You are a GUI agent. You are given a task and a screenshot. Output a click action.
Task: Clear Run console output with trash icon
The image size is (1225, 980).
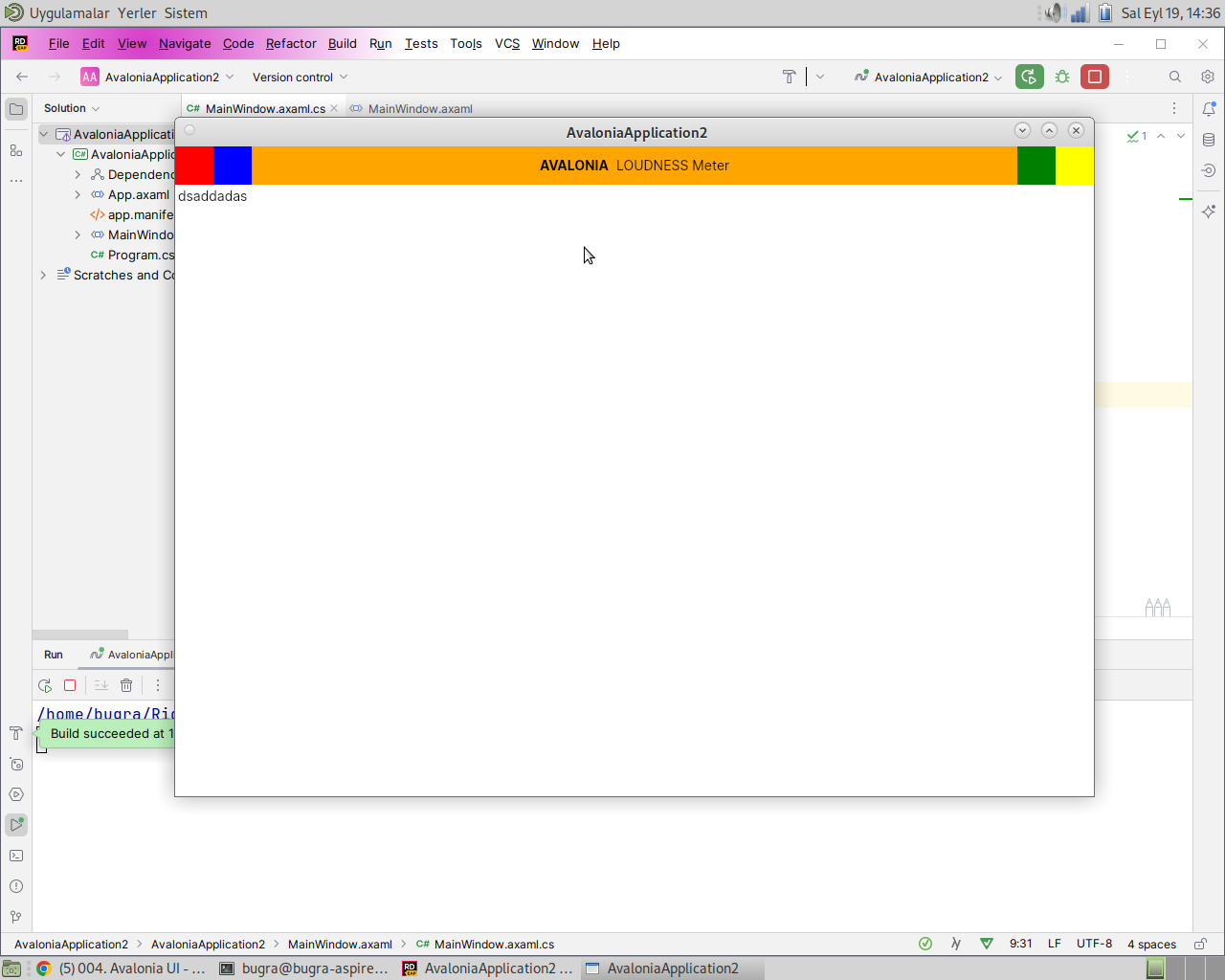126,685
